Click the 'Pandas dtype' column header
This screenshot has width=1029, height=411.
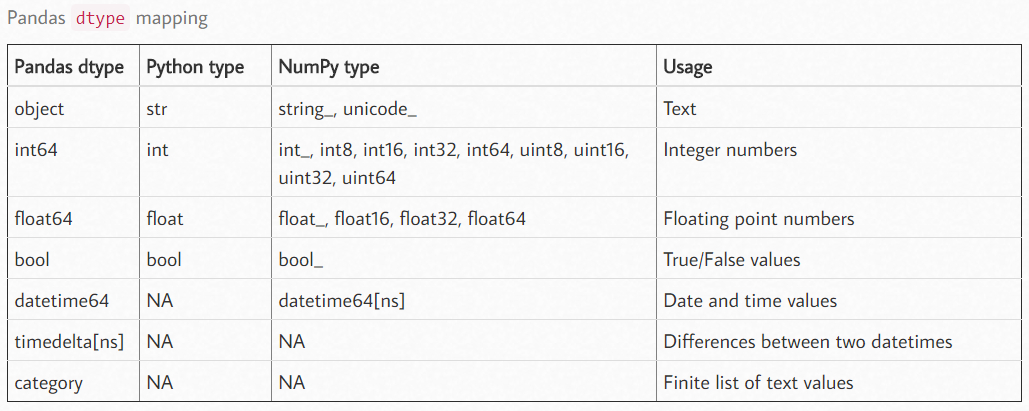pyautogui.click(x=70, y=67)
